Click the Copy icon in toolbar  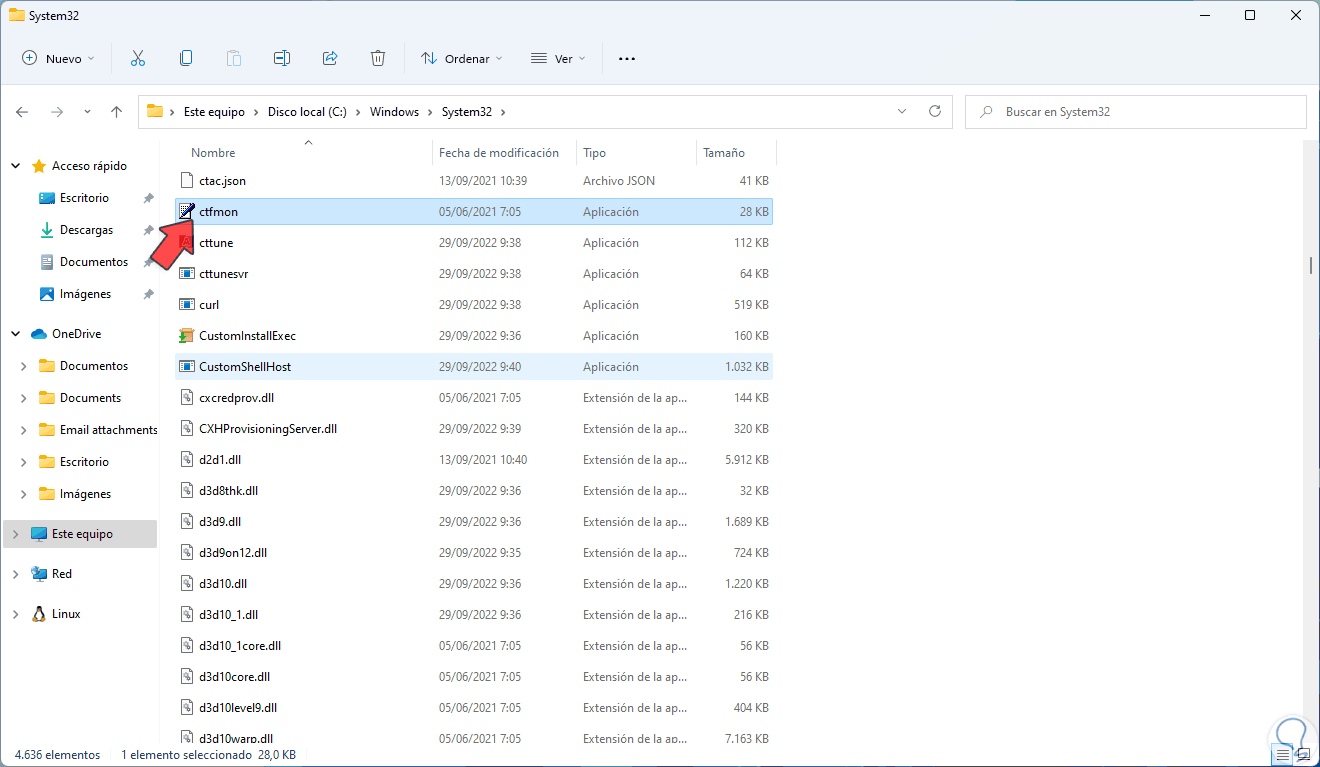[x=186, y=59]
